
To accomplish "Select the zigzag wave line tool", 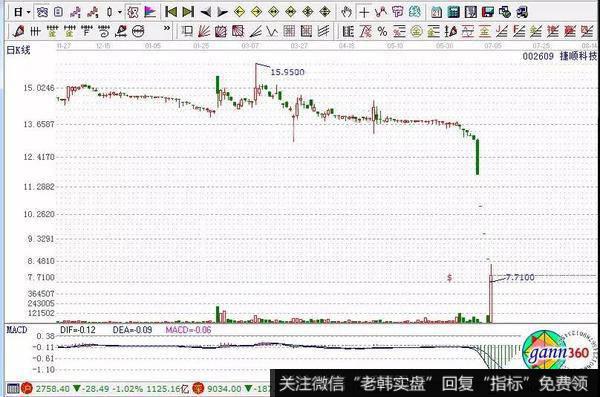I will tap(272, 31).
